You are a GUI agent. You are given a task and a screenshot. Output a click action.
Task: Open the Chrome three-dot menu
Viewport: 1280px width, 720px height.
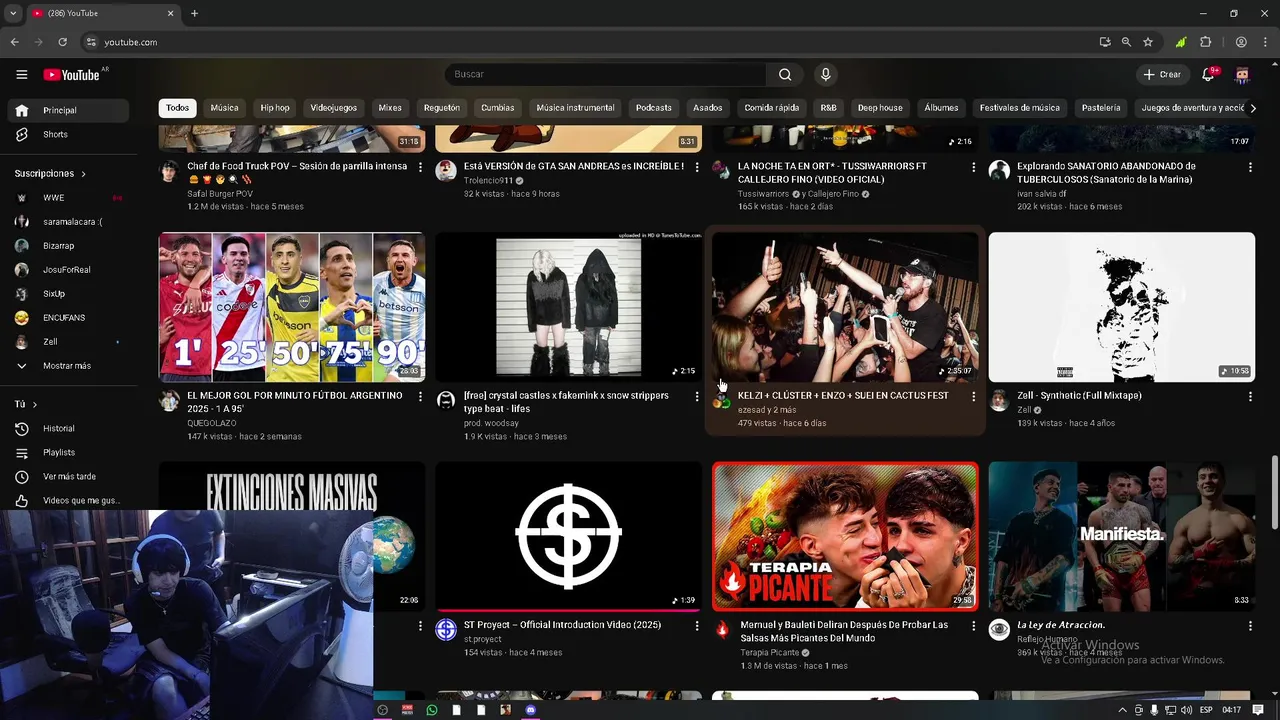(x=1266, y=42)
